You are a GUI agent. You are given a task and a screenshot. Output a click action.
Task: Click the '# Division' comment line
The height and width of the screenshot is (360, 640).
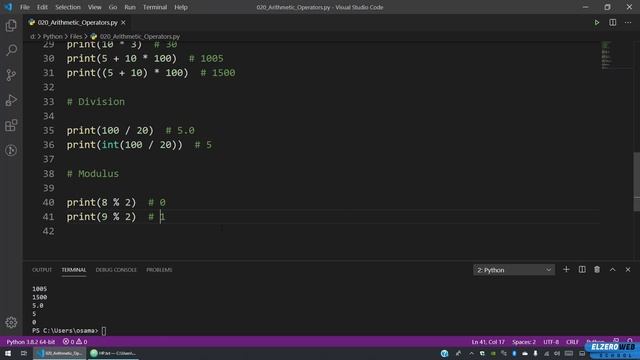[x=96, y=102]
